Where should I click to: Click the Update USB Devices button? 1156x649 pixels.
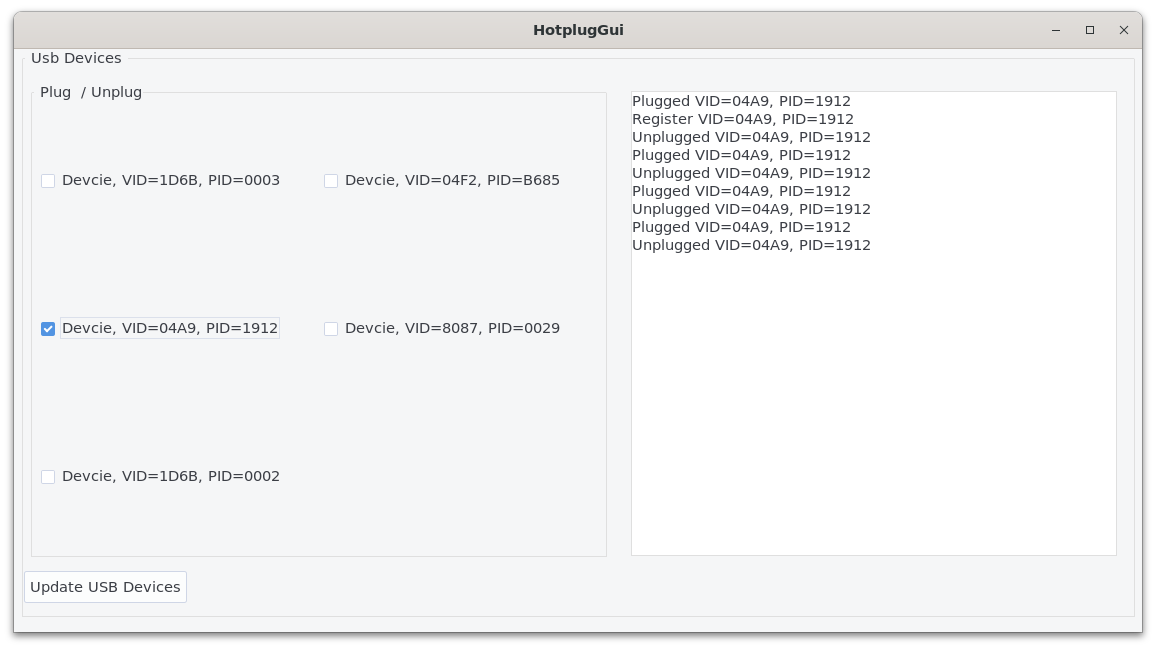[105, 587]
